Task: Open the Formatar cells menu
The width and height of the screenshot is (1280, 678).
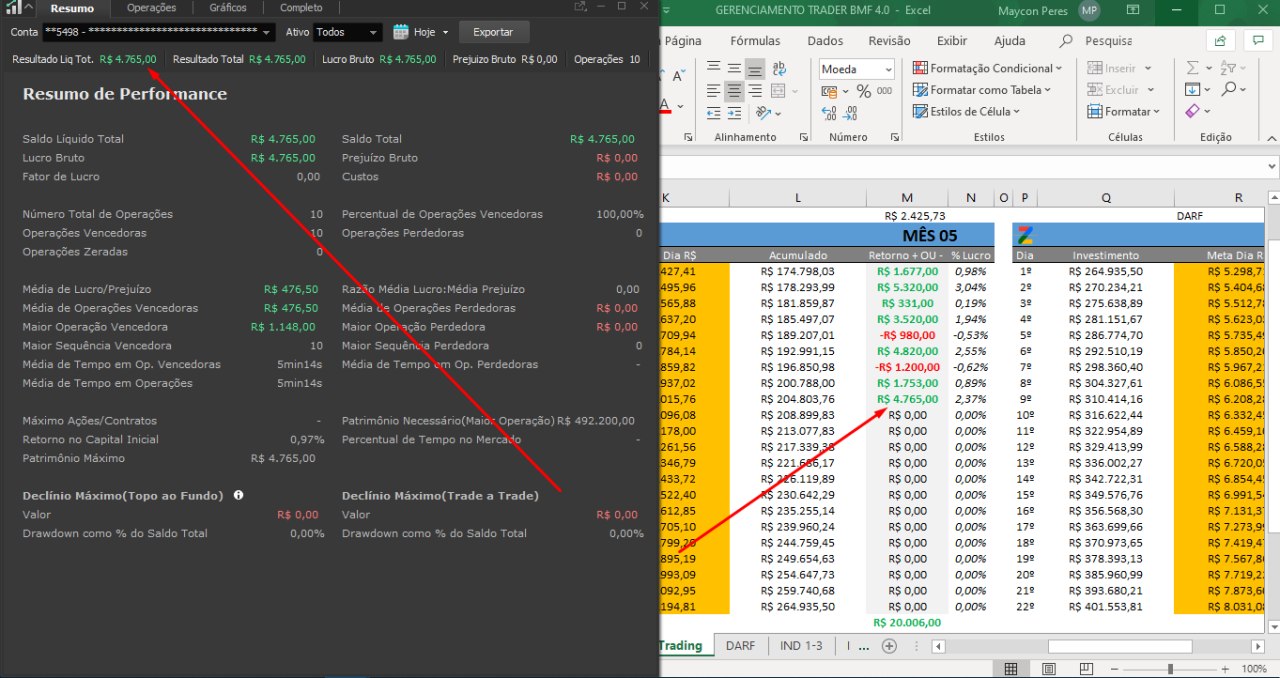Action: (1124, 112)
